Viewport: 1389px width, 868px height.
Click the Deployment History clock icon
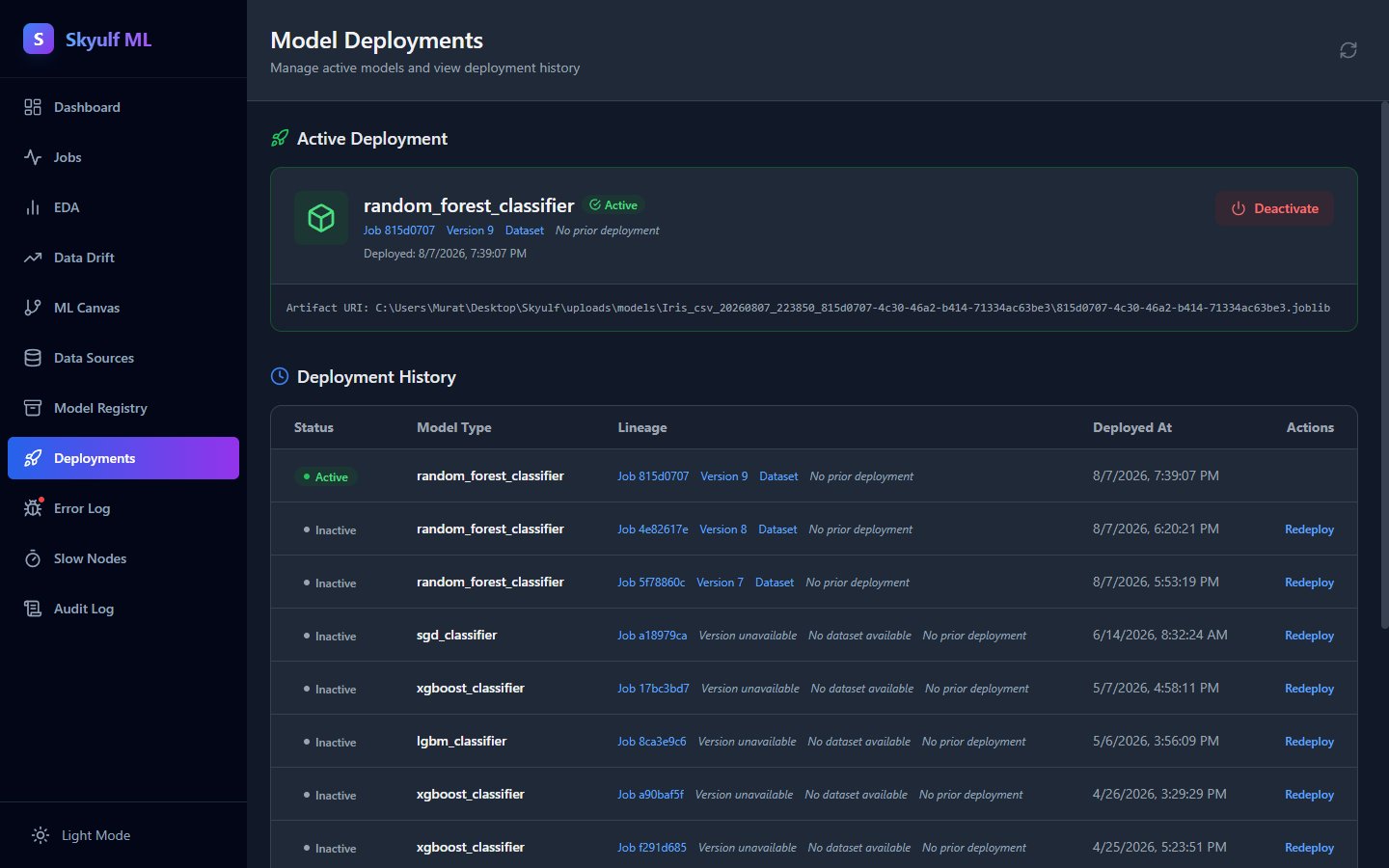tap(280, 376)
